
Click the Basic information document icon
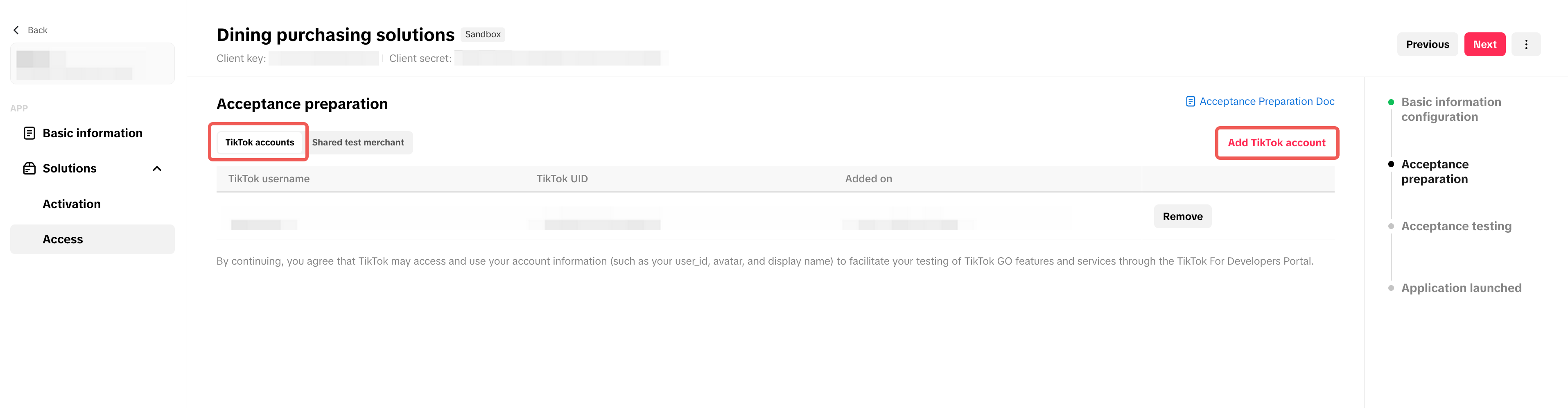pos(29,134)
